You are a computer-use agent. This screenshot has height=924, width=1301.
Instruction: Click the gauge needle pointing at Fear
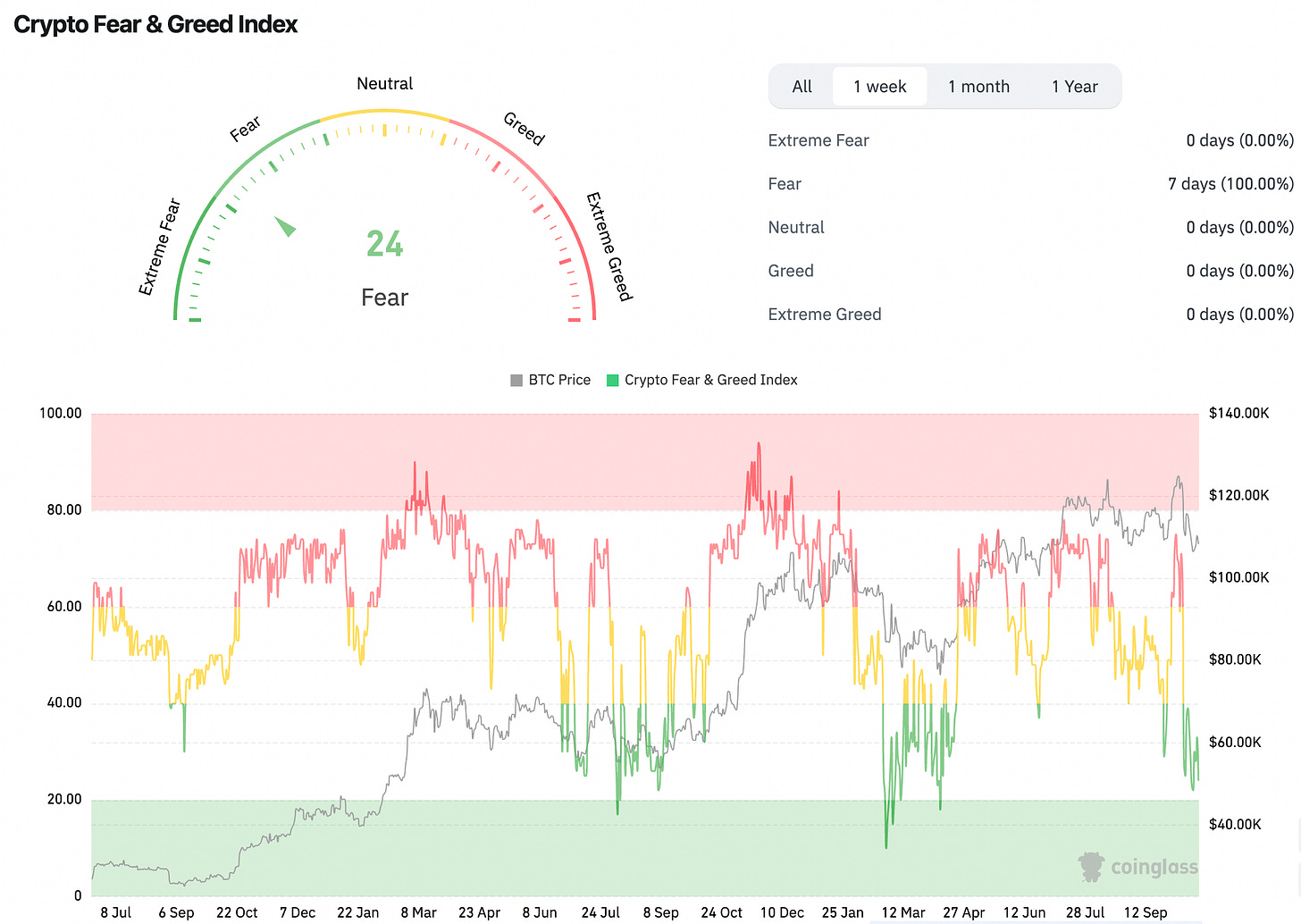tap(286, 227)
